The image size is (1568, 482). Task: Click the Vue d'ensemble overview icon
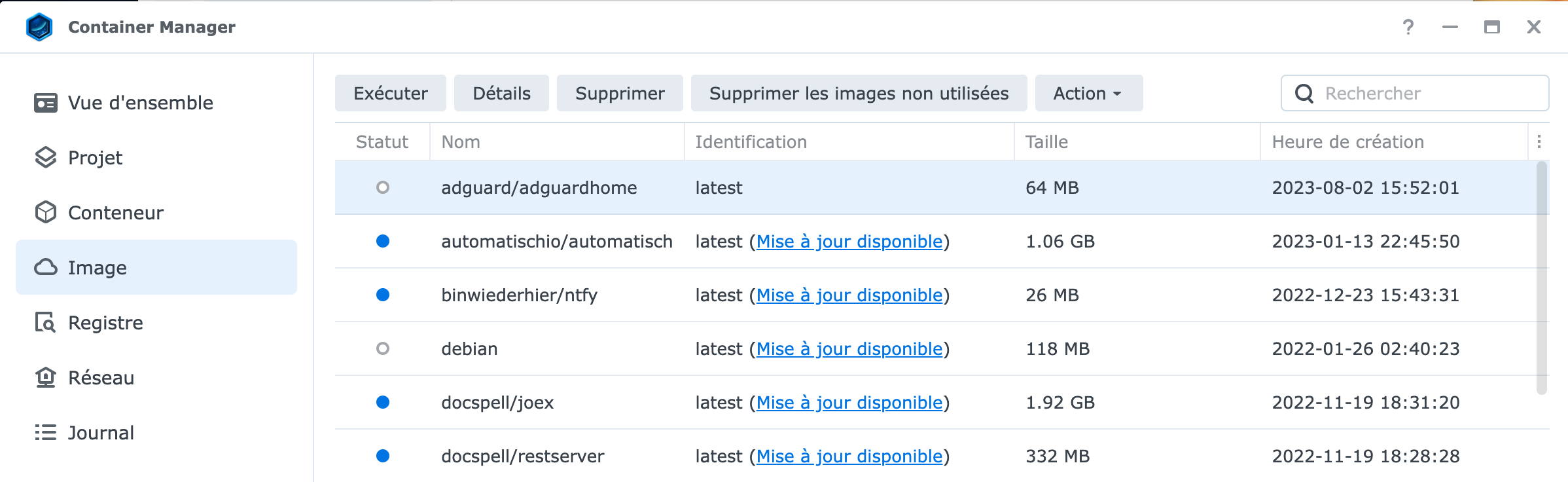click(x=45, y=103)
